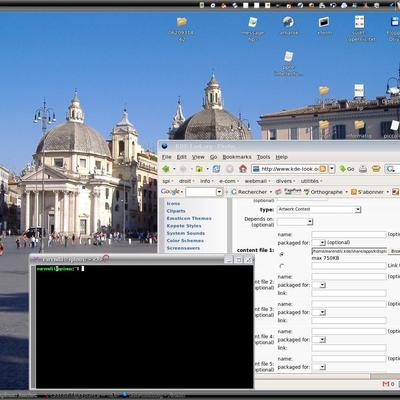This screenshot has height=400, width=400.
Task: Go up a level via the folder-up icon
Action: [199, 169]
